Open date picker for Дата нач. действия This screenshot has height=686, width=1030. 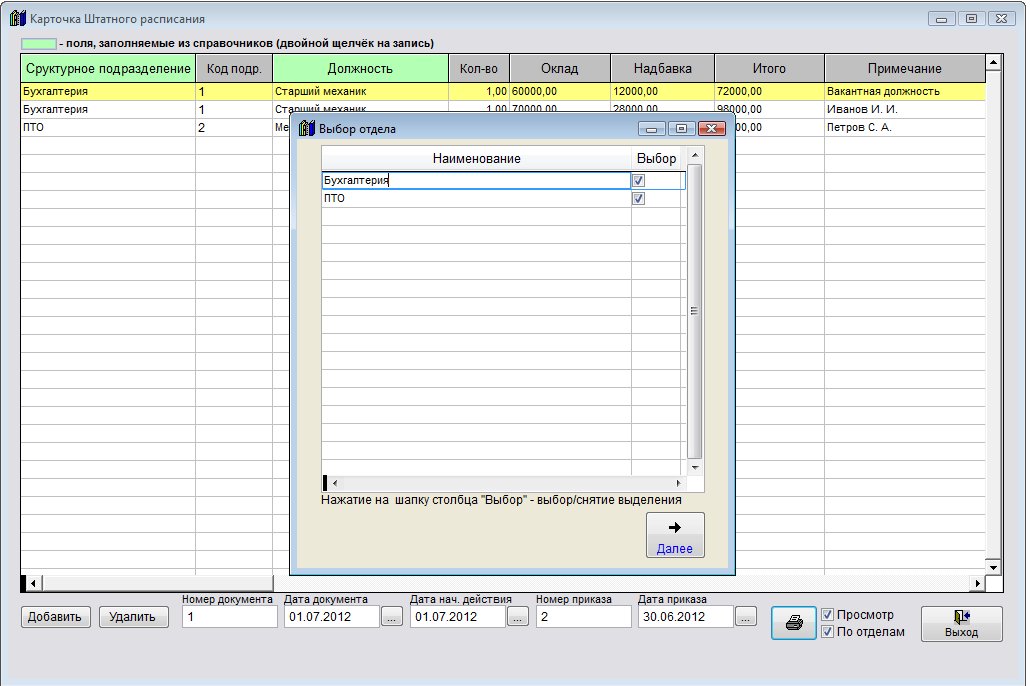tap(518, 616)
